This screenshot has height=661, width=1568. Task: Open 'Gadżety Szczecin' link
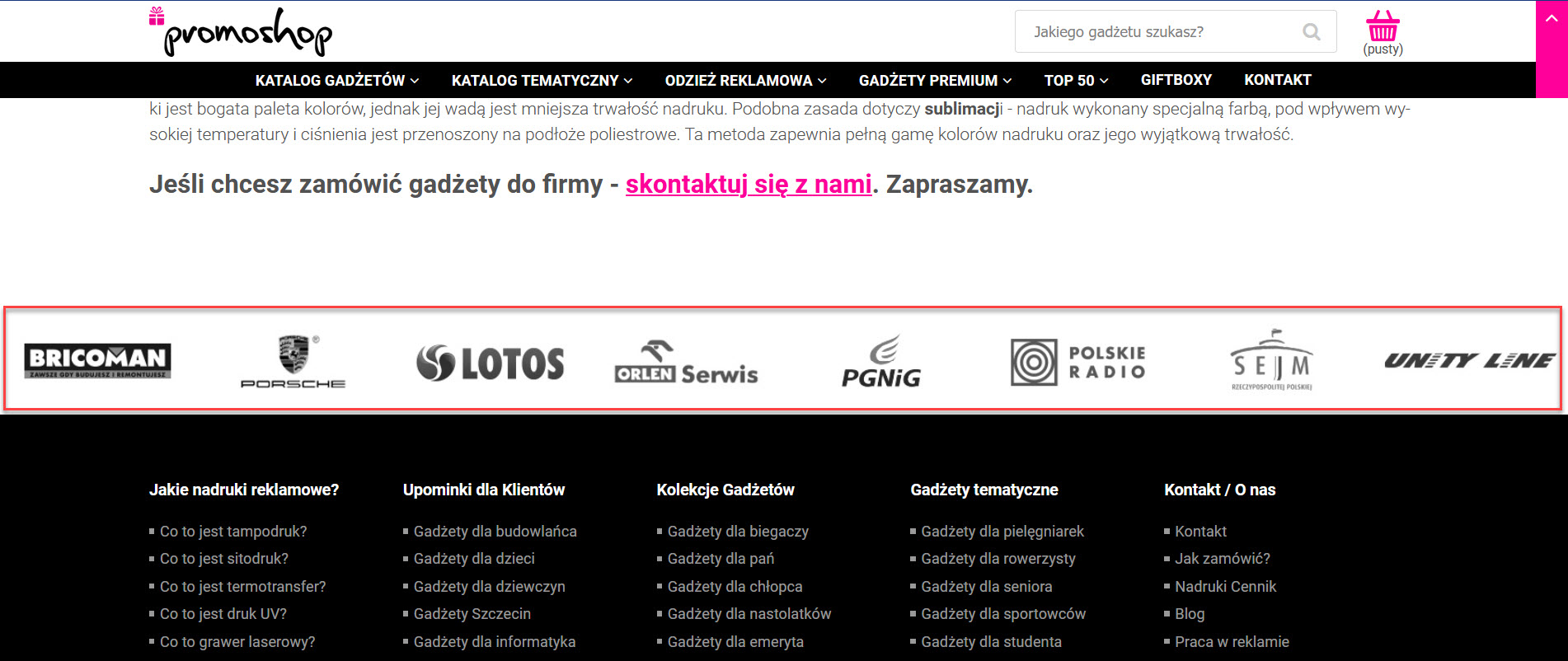pos(472,614)
